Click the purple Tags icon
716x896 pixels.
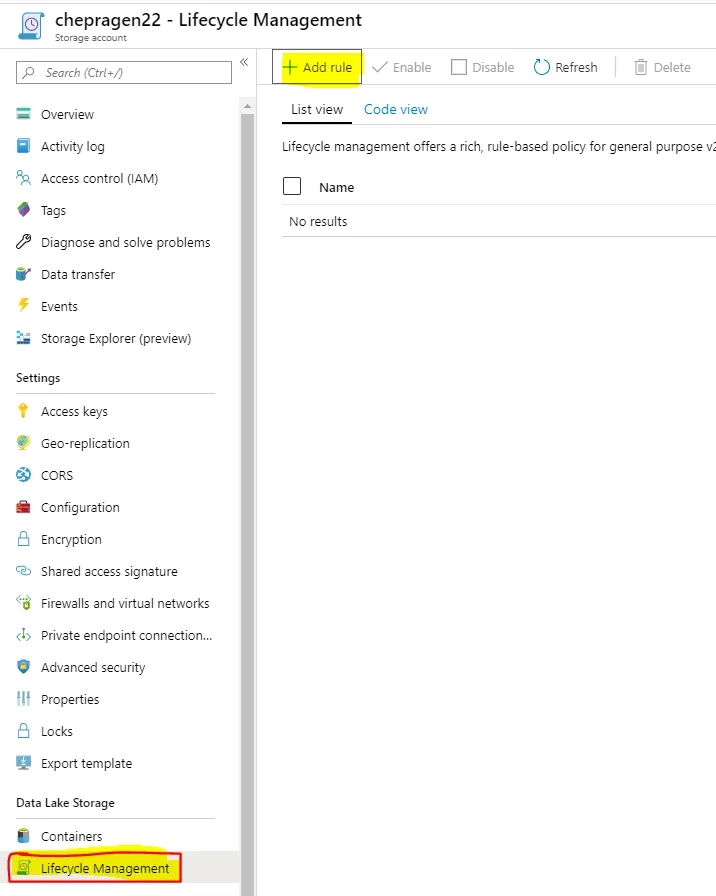(23, 210)
